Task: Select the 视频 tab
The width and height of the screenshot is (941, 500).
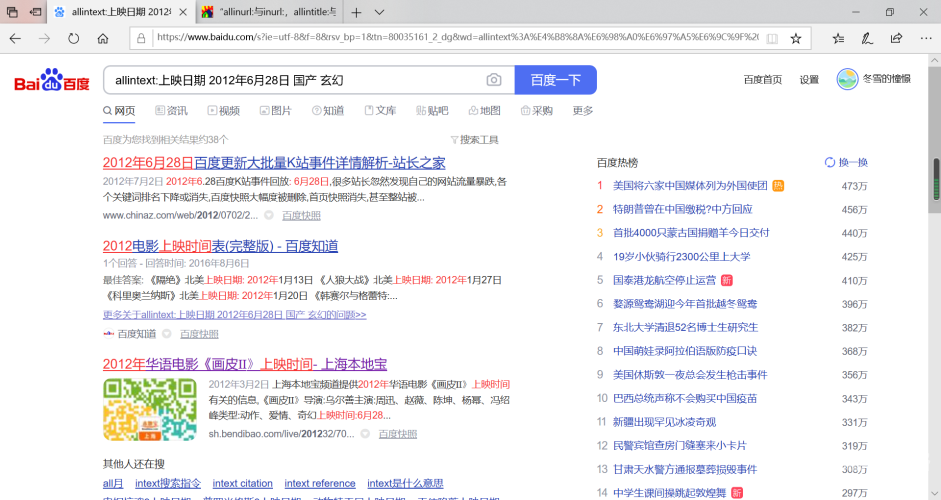Action: (224, 110)
